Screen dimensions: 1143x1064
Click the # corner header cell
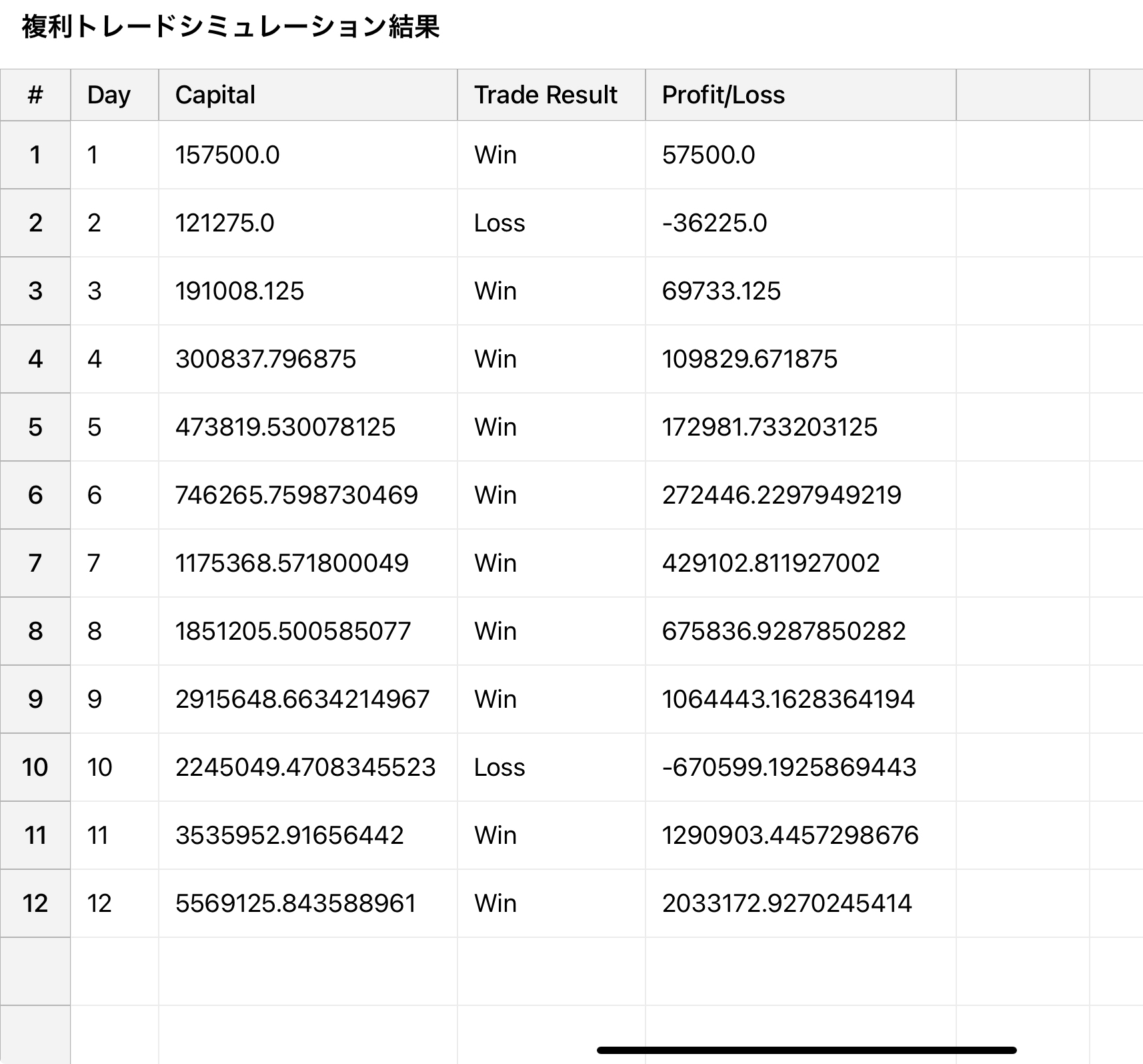pyautogui.click(x=35, y=95)
